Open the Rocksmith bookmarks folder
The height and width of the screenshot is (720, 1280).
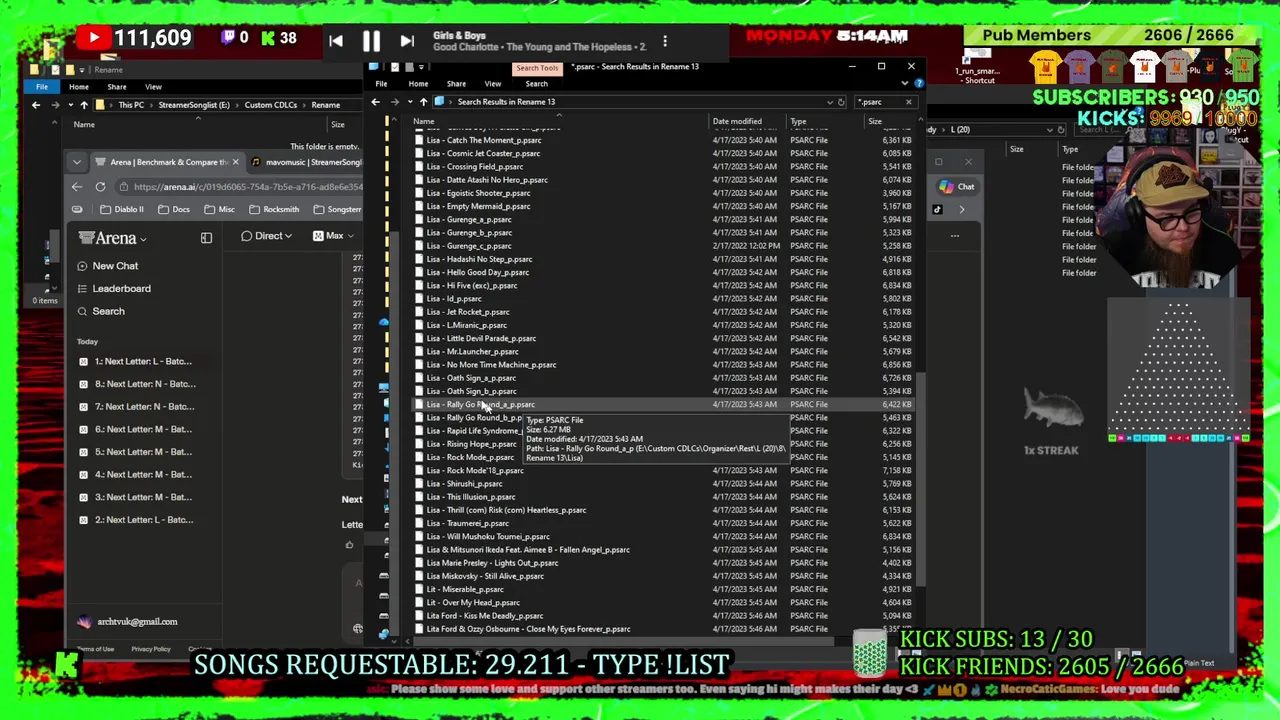point(273,209)
